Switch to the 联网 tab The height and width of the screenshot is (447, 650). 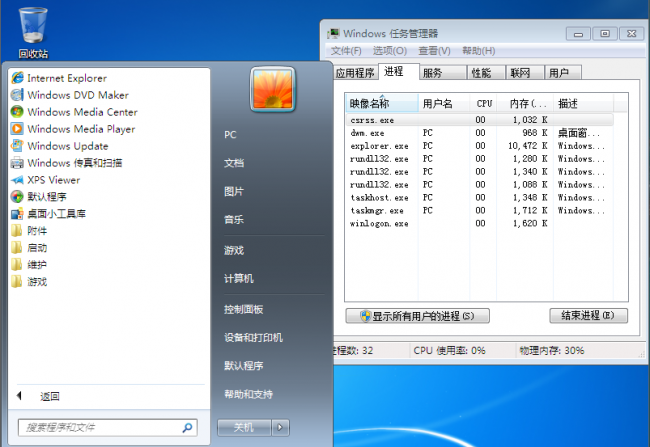click(x=524, y=73)
